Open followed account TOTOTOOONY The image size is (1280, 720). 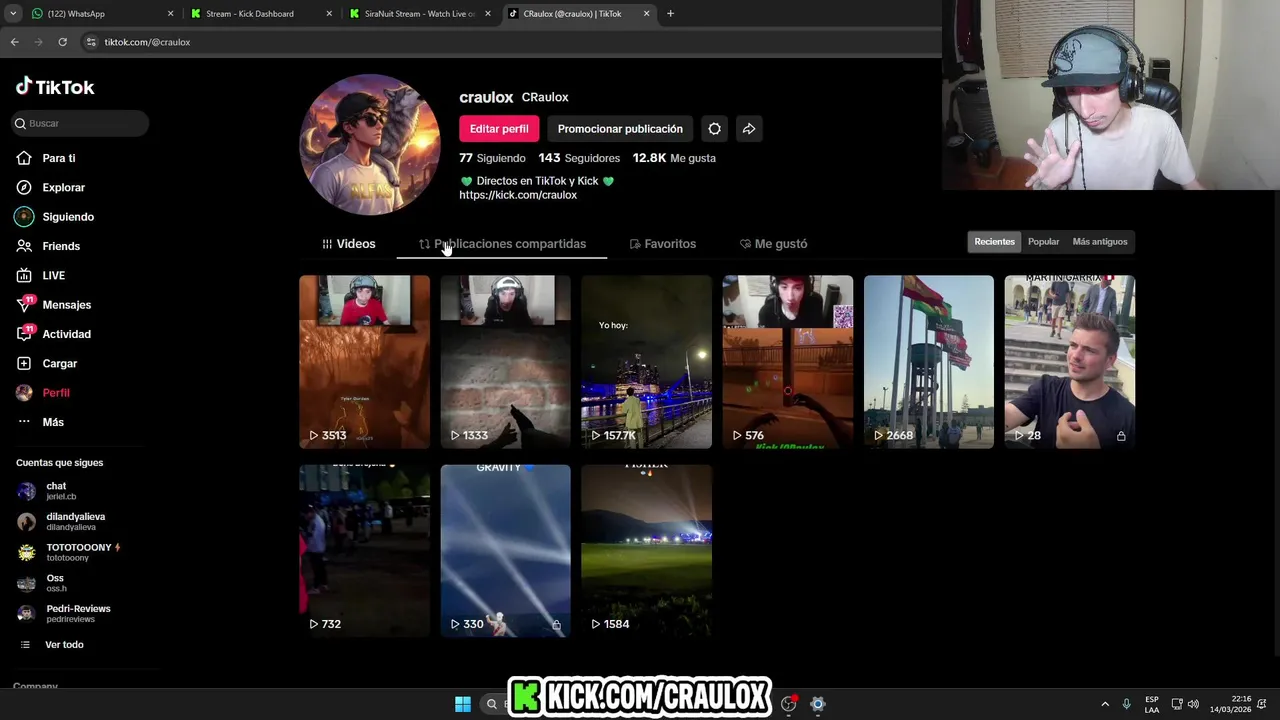tap(68, 552)
